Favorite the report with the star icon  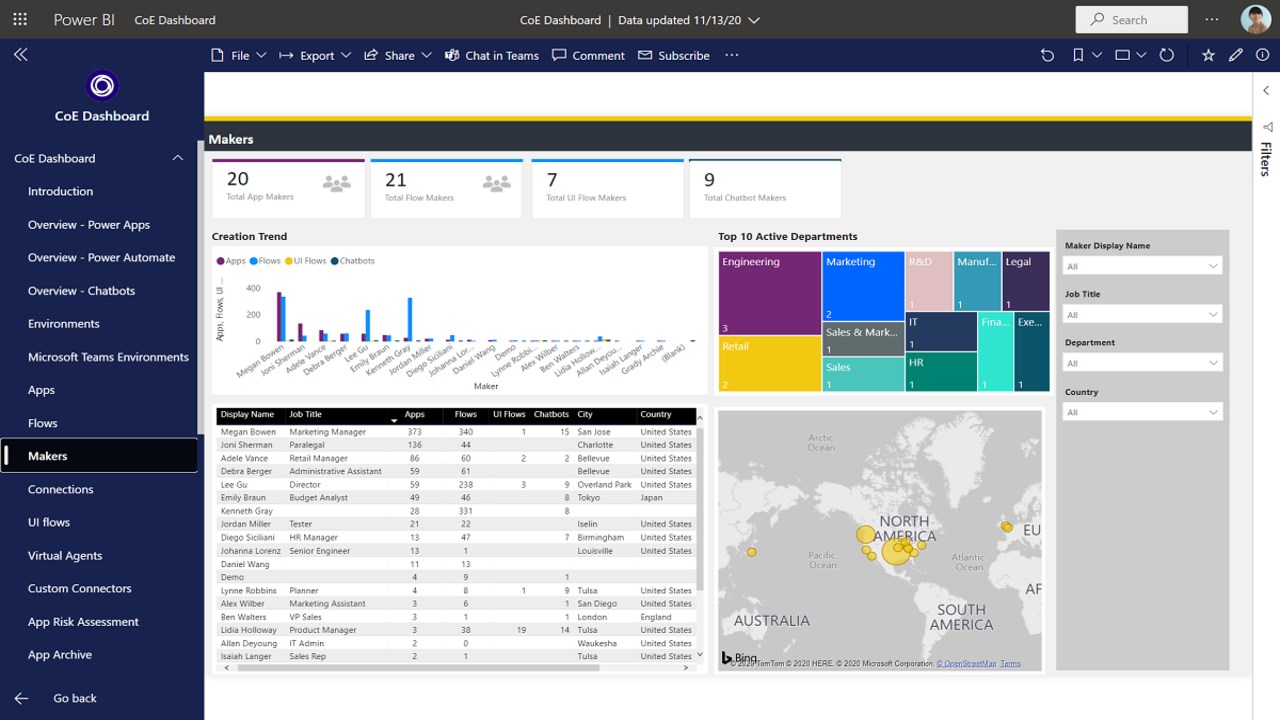[1208, 55]
